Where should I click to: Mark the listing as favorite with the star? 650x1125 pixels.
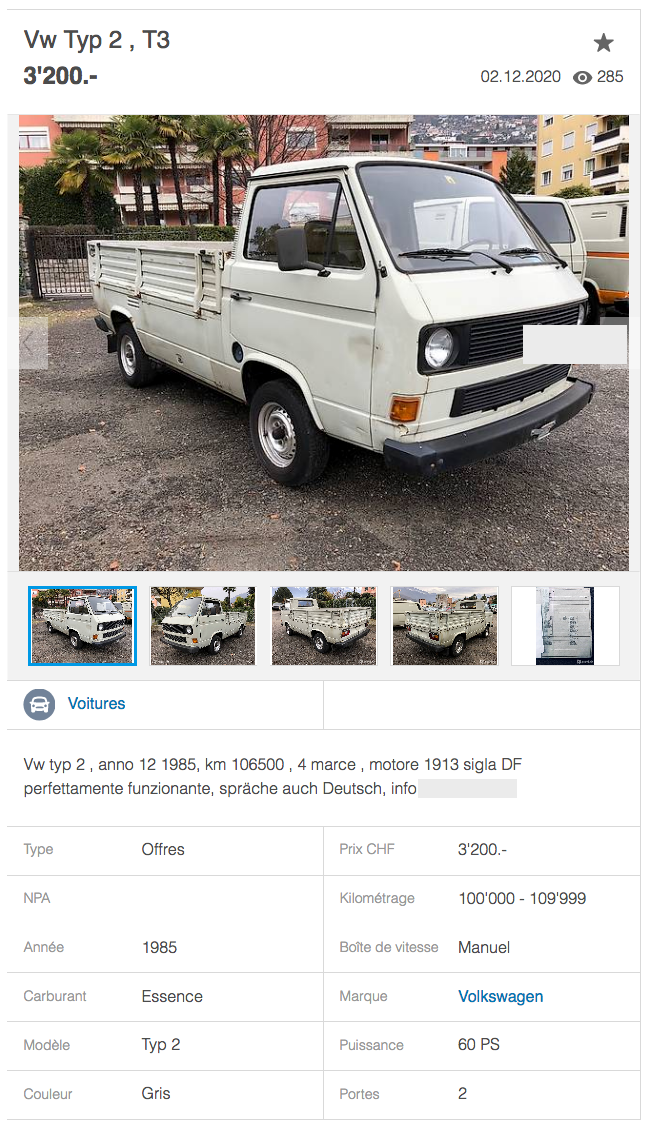click(x=603, y=43)
